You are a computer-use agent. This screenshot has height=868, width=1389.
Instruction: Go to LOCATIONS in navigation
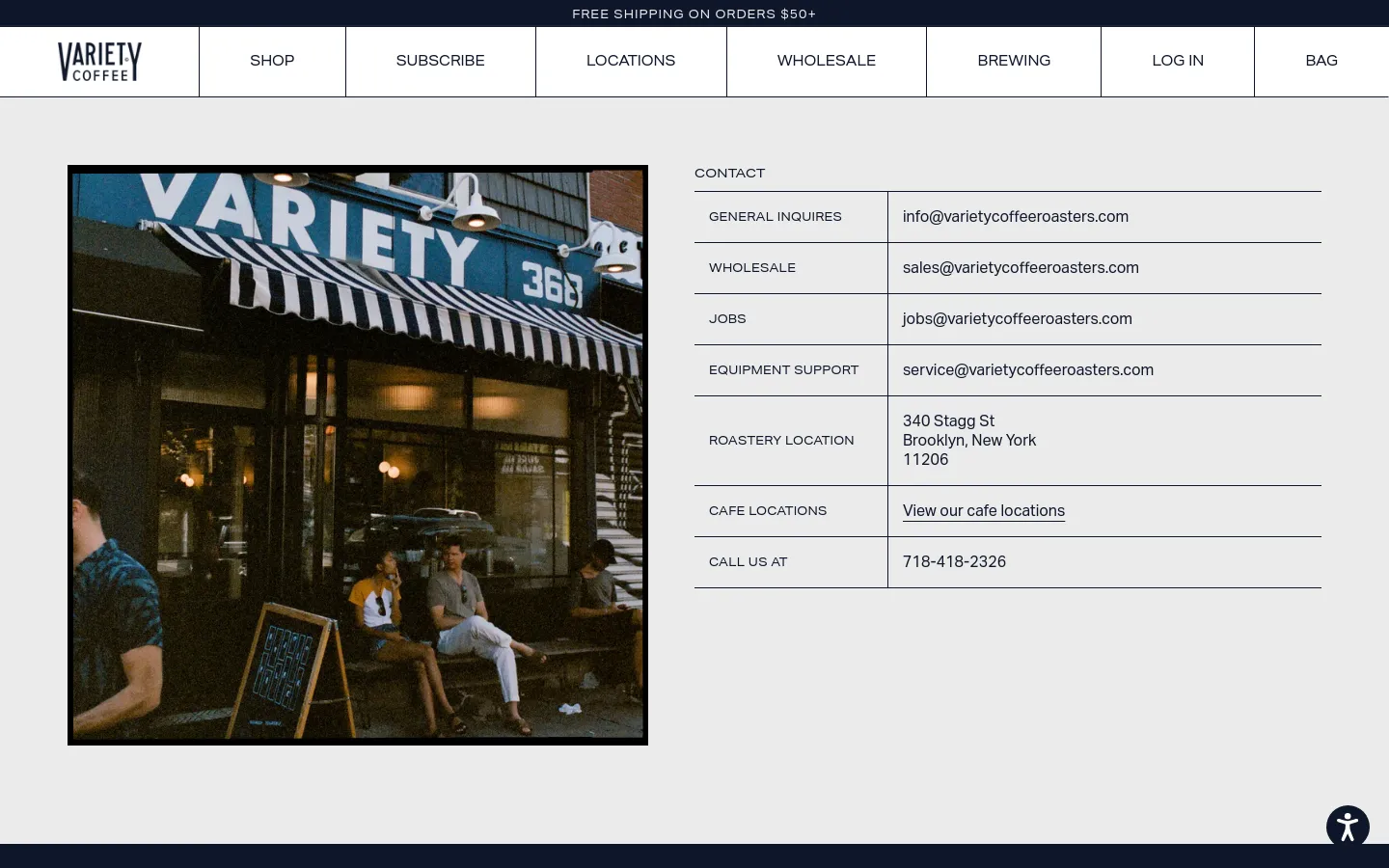631,61
